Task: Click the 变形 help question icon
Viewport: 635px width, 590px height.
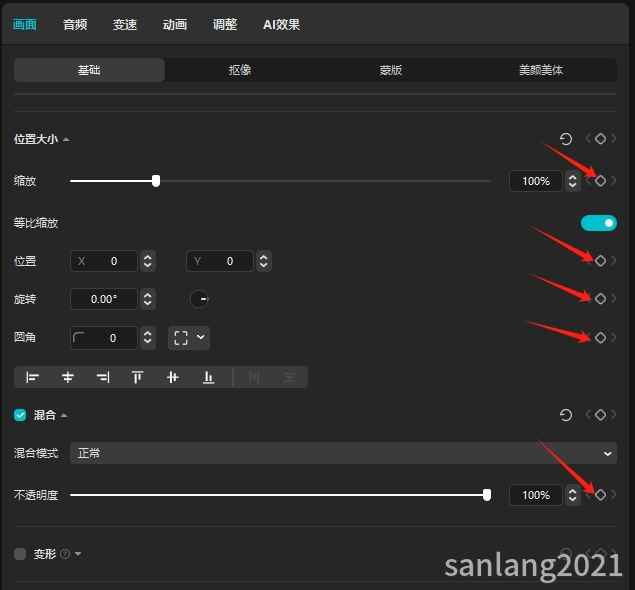Action: point(65,554)
